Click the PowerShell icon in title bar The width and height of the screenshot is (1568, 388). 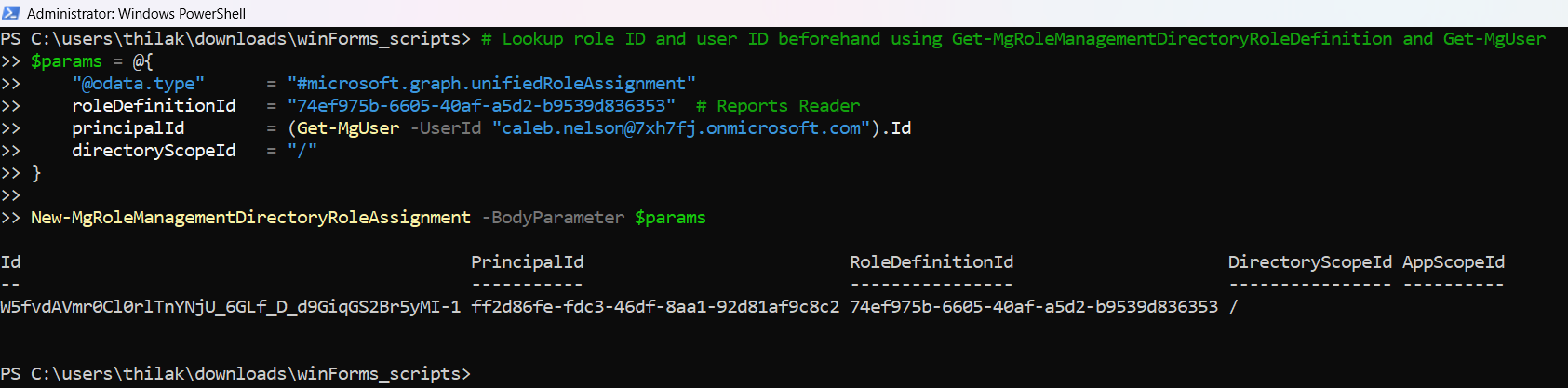11,13
